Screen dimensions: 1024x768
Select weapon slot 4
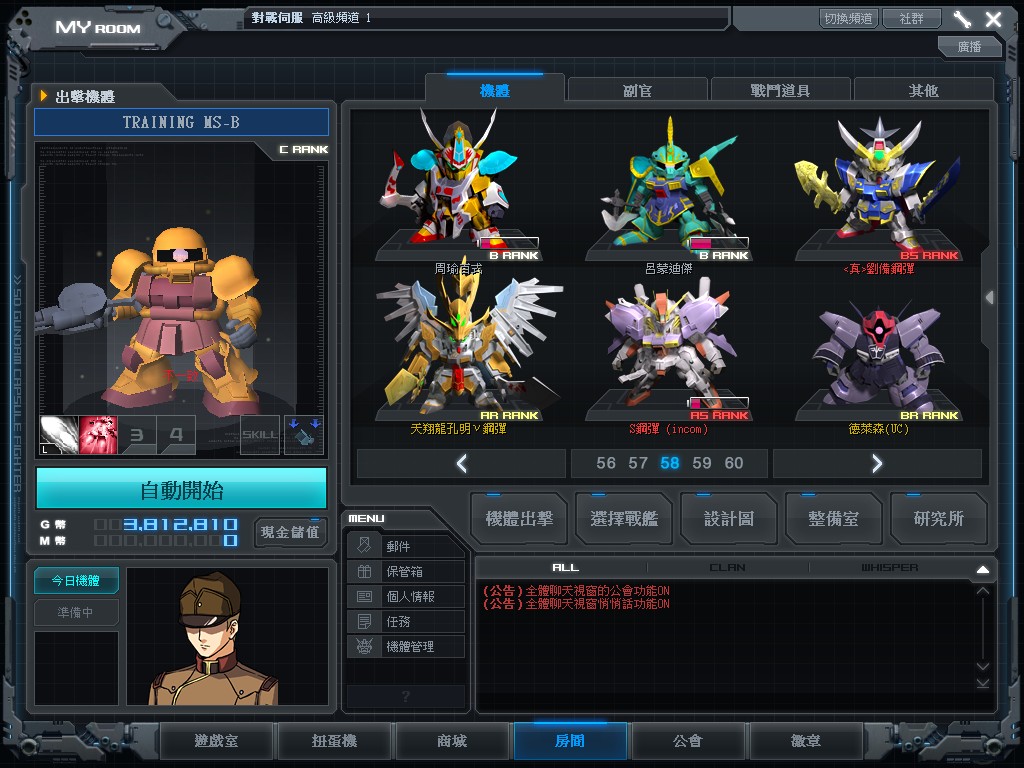[x=176, y=435]
